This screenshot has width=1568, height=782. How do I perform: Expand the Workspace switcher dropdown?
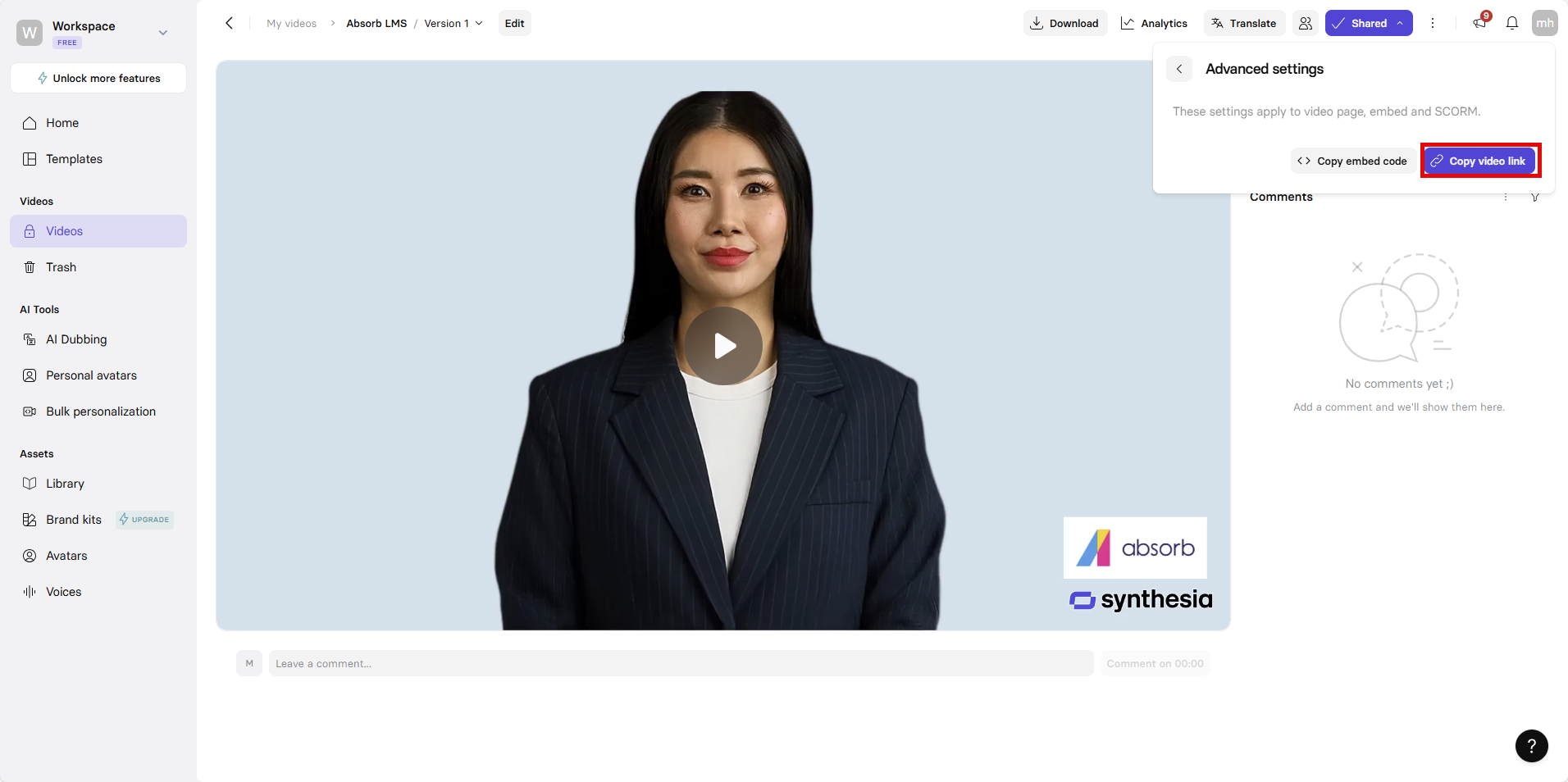pyautogui.click(x=163, y=33)
